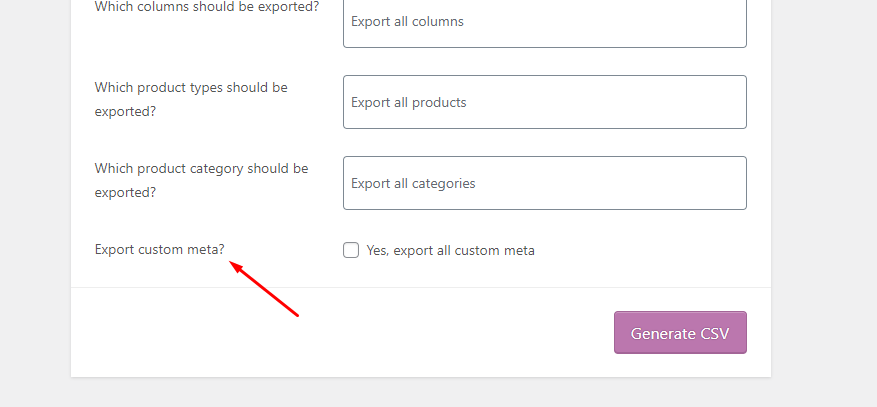Click blank space right of the meta checkbox label
The width and height of the screenshot is (877, 407).
[650, 250]
